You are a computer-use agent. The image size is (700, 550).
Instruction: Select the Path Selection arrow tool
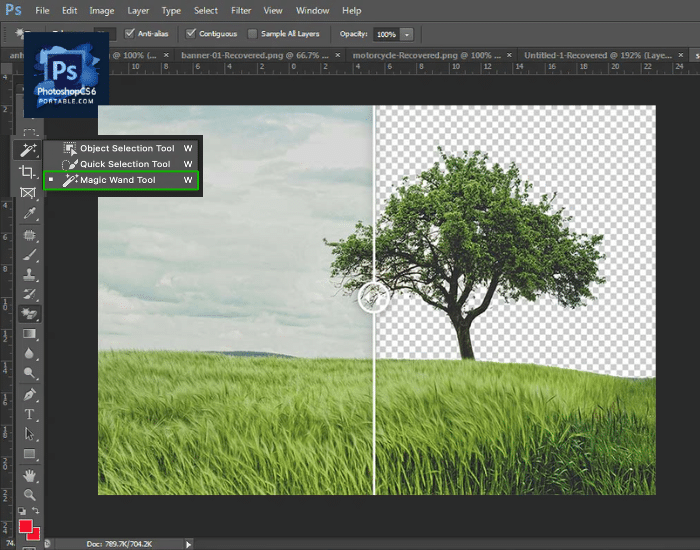pyautogui.click(x=29, y=434)
